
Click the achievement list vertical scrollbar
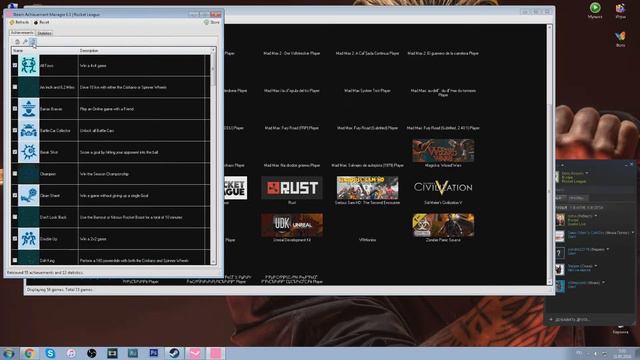coord(213,156)
